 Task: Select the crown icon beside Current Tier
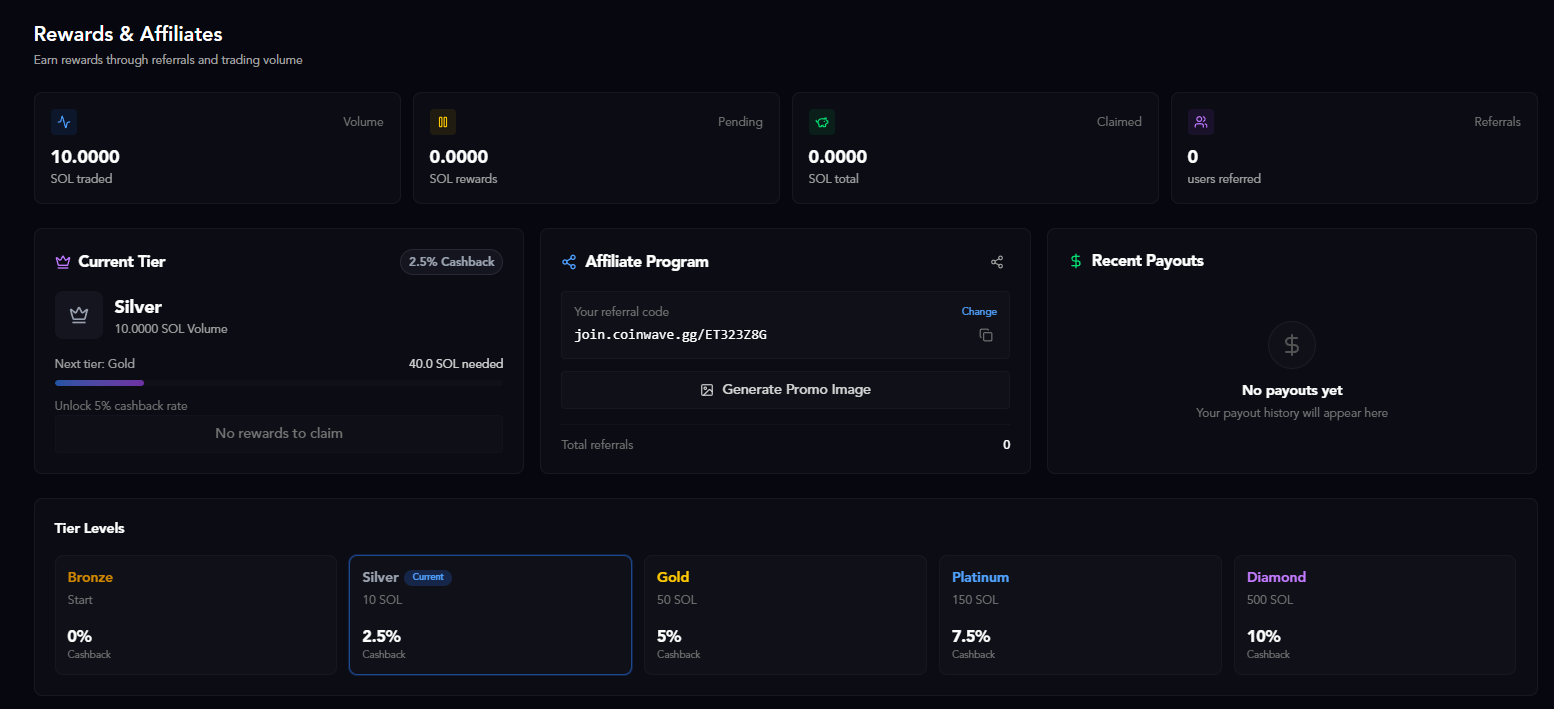click(x=62, y=261)
